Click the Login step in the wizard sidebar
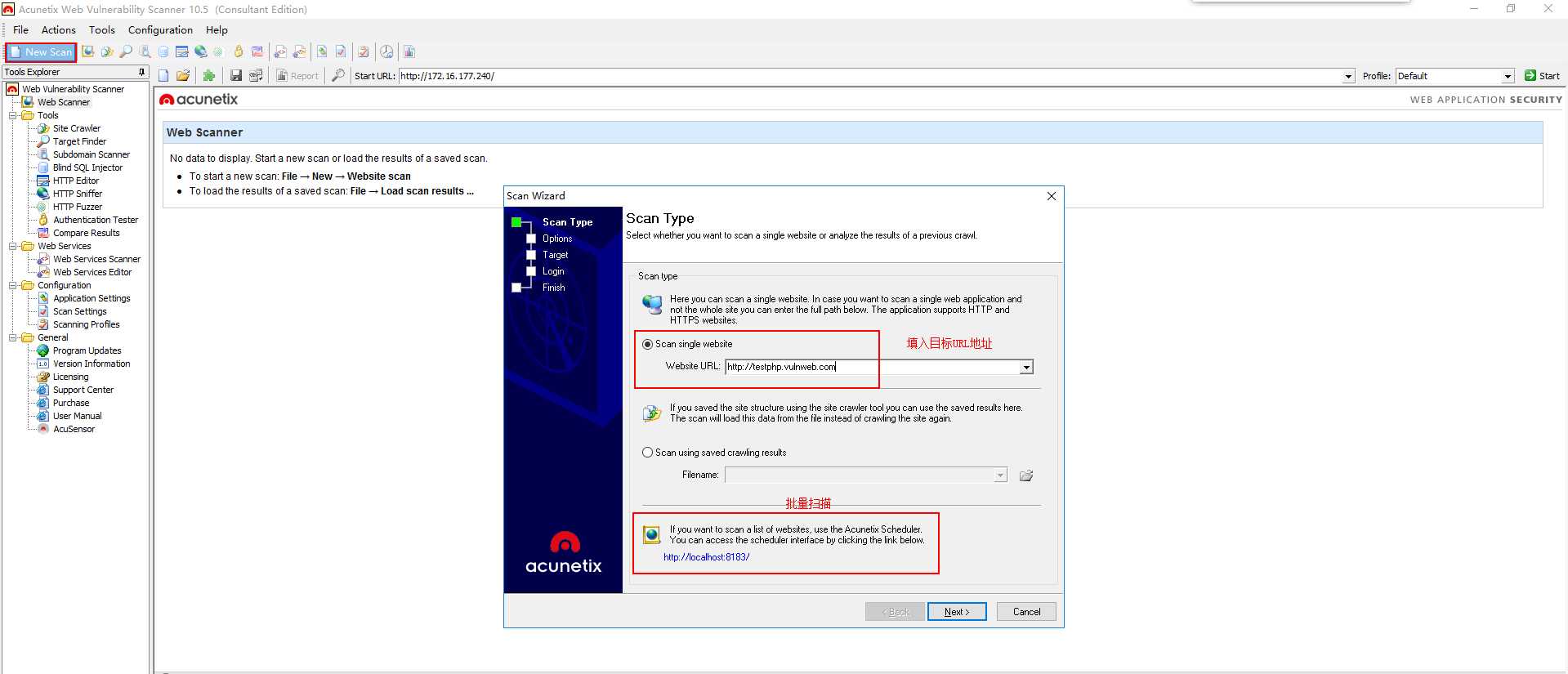This screenshot has height=674, width=1568. 553,271
